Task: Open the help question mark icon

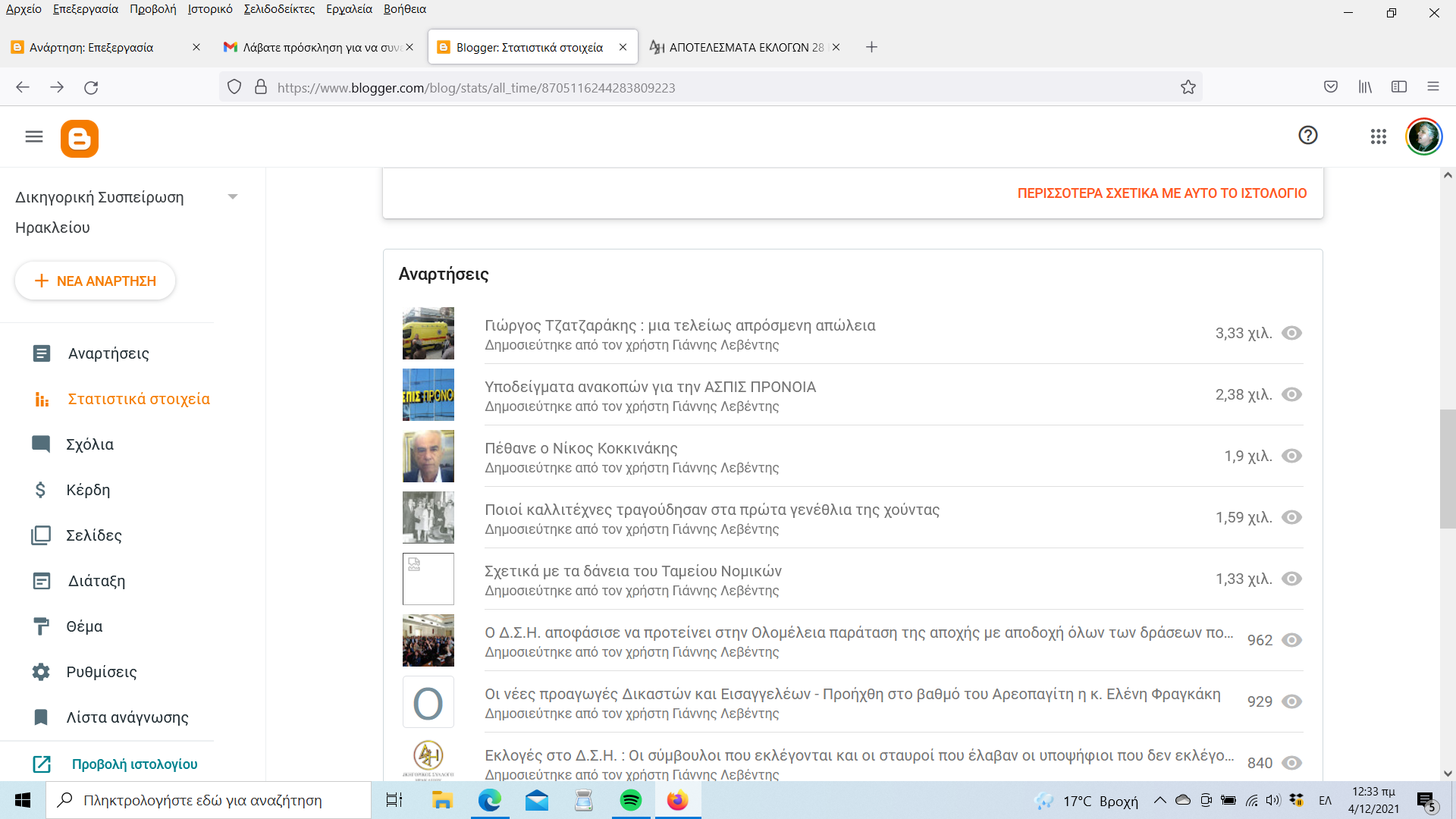Action: tap(1307, 136)
